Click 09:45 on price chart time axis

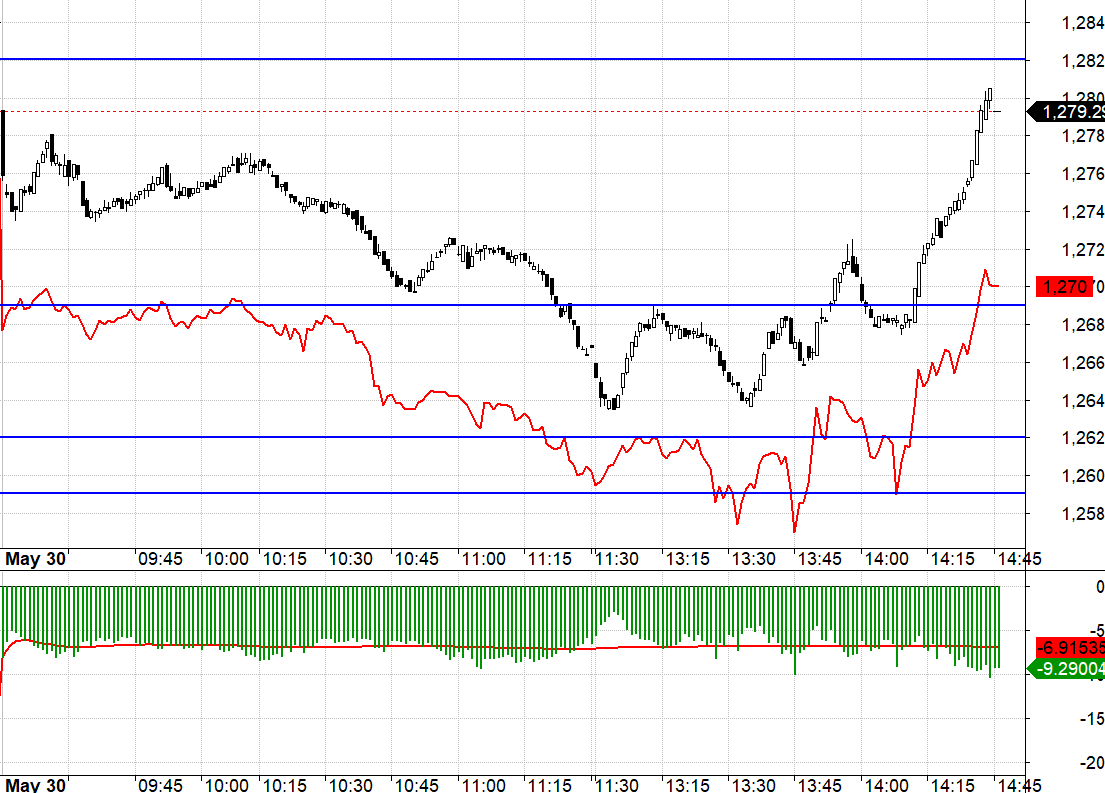[160, 559]
